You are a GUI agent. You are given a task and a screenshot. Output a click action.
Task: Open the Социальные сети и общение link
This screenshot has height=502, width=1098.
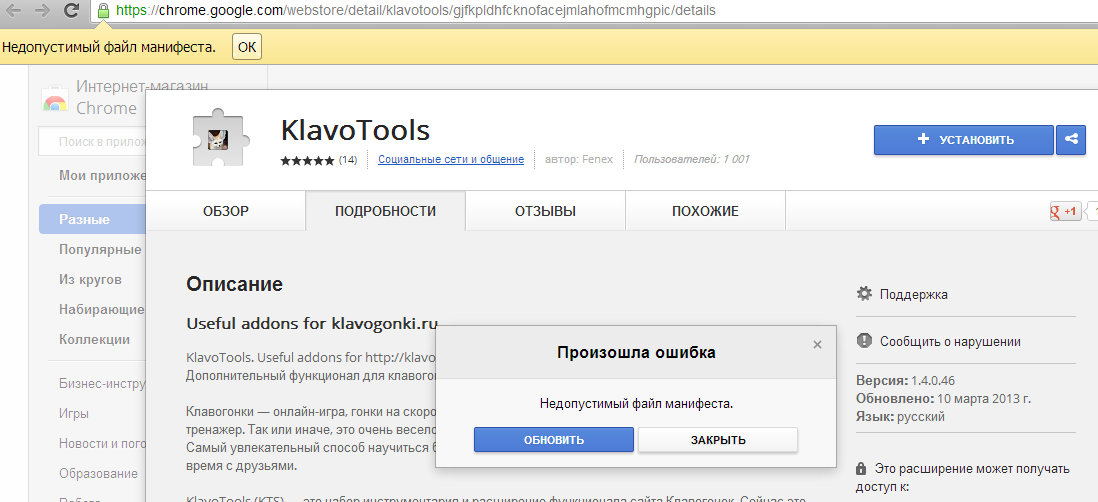pos(451,160)
